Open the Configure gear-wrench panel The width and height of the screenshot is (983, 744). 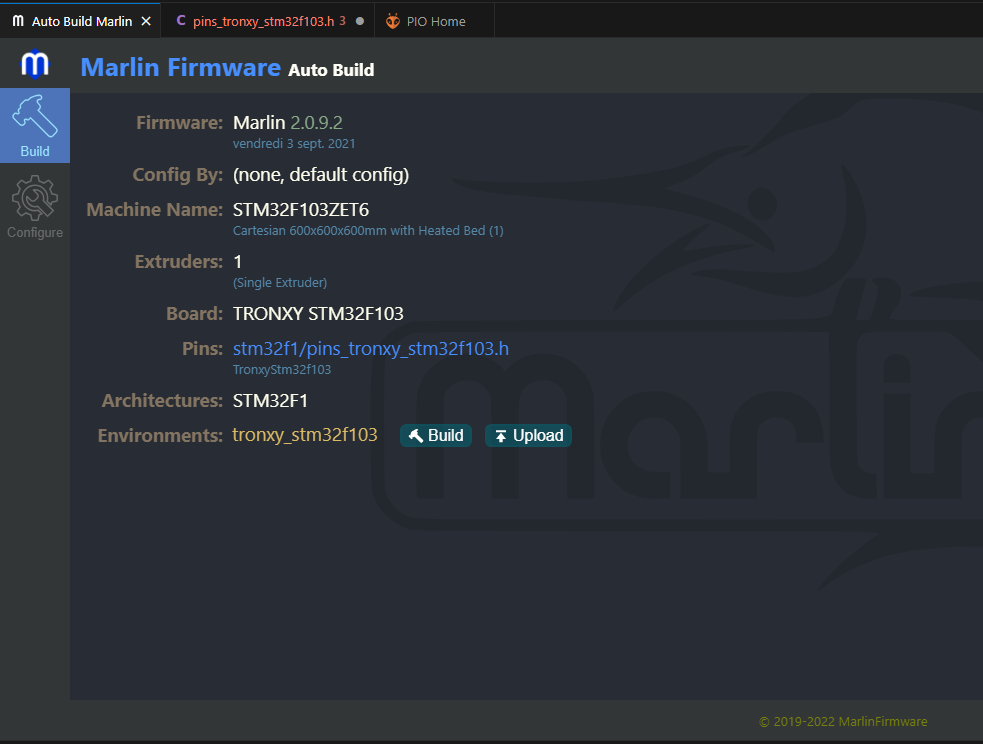(34, 207)
